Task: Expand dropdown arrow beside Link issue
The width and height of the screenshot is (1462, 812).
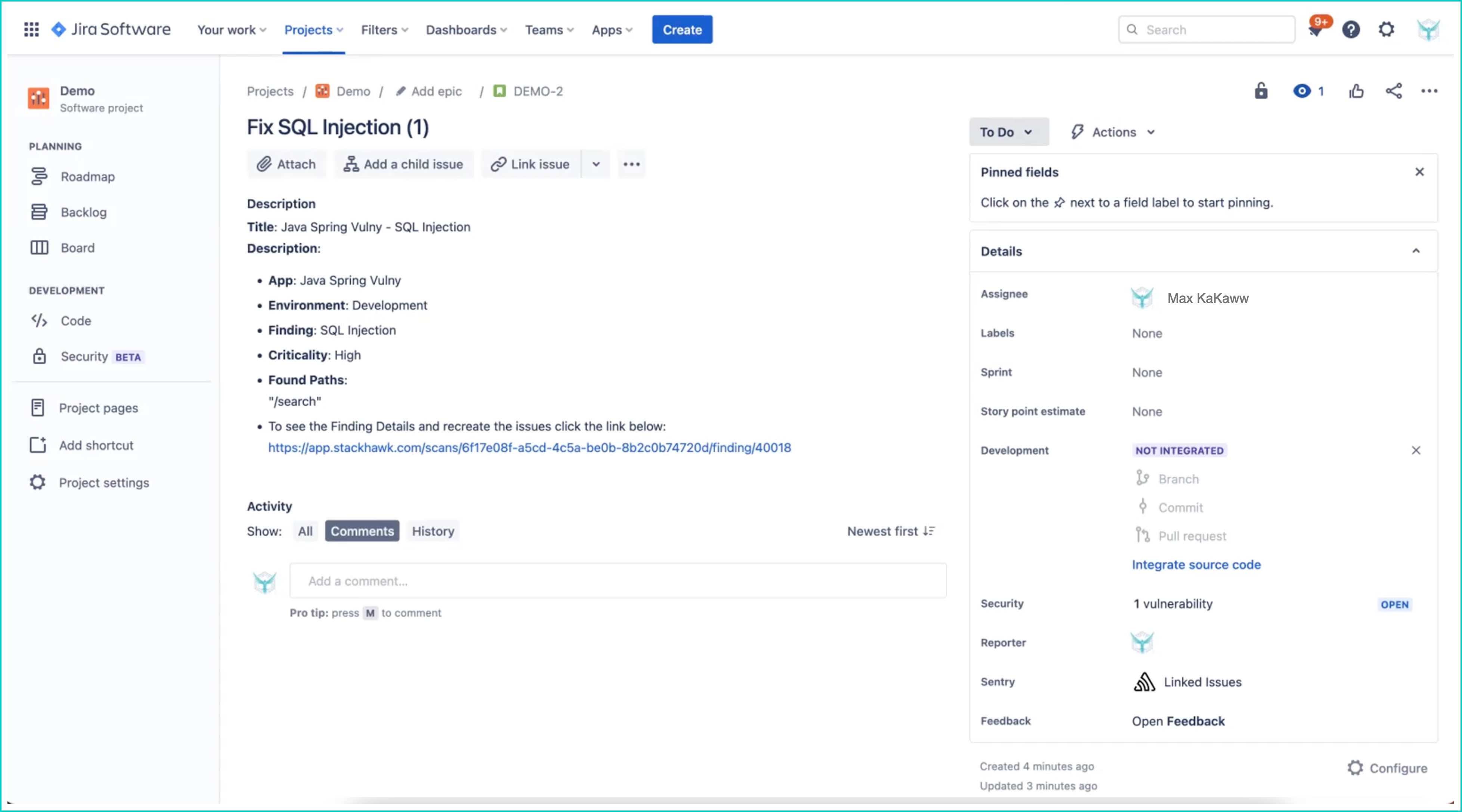Action: [596, 164]
